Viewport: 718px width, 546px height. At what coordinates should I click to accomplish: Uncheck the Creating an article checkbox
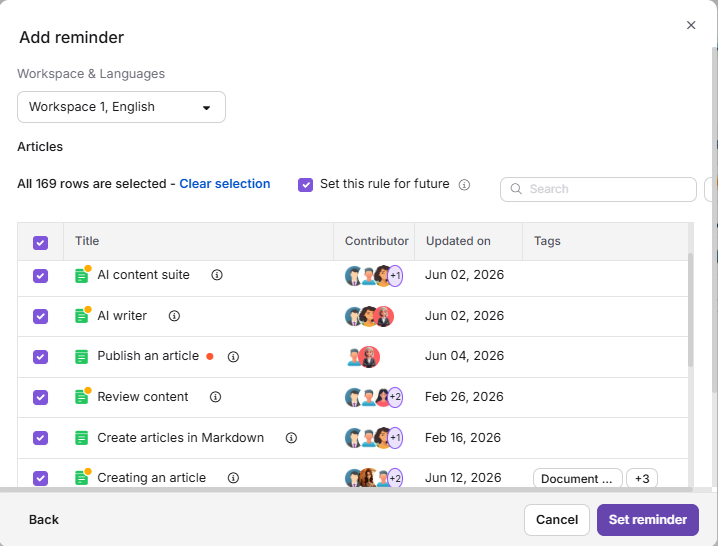pyautogui.click(x=40, y=478)
